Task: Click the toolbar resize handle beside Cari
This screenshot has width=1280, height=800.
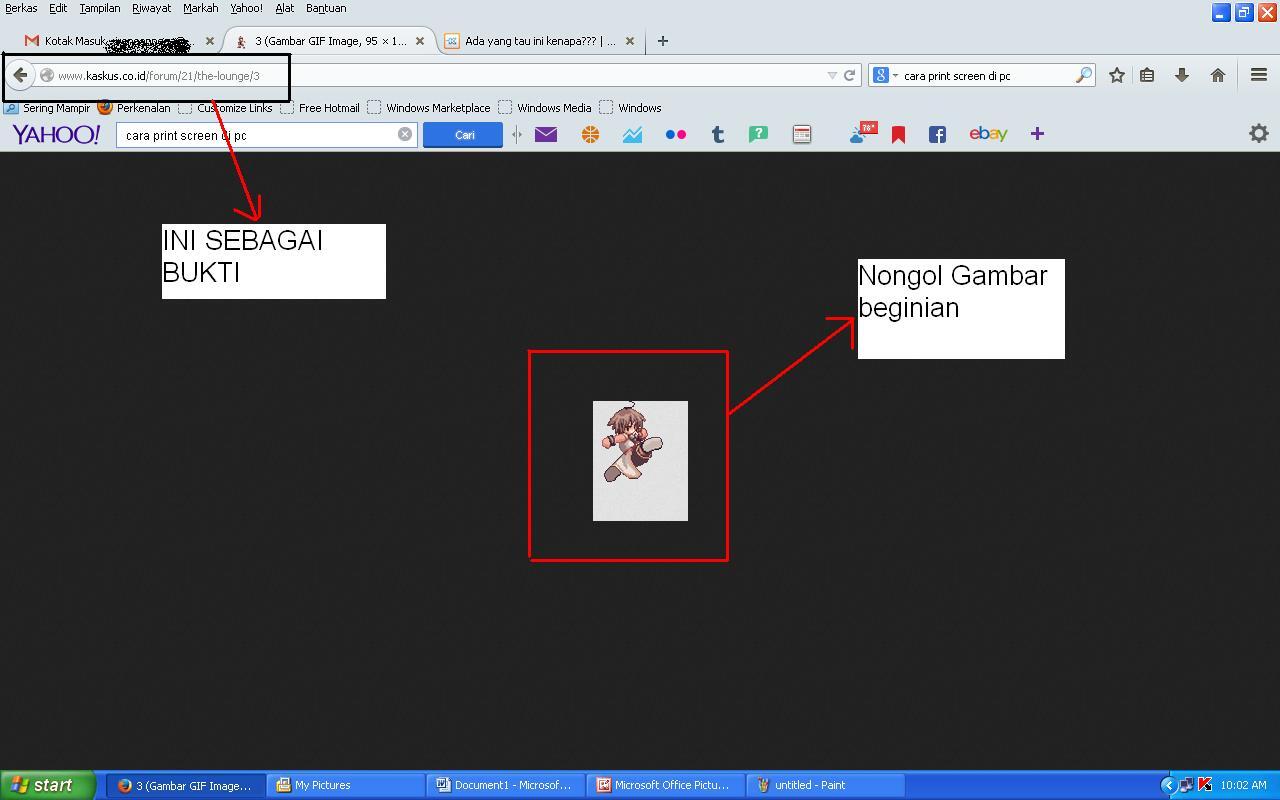Action: click(x=517, y=134)
